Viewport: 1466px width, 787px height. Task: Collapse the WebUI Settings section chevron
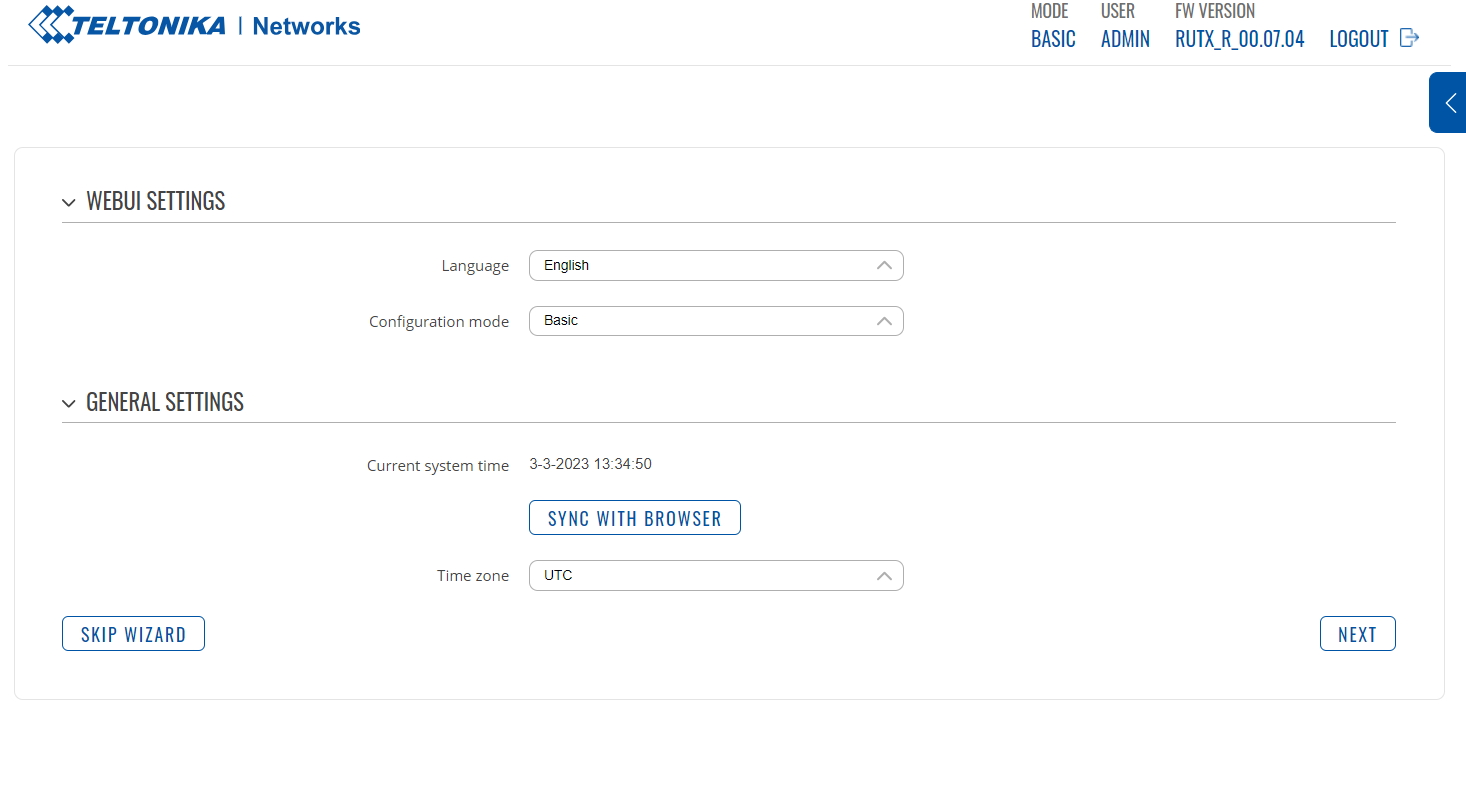coord(69,203)
